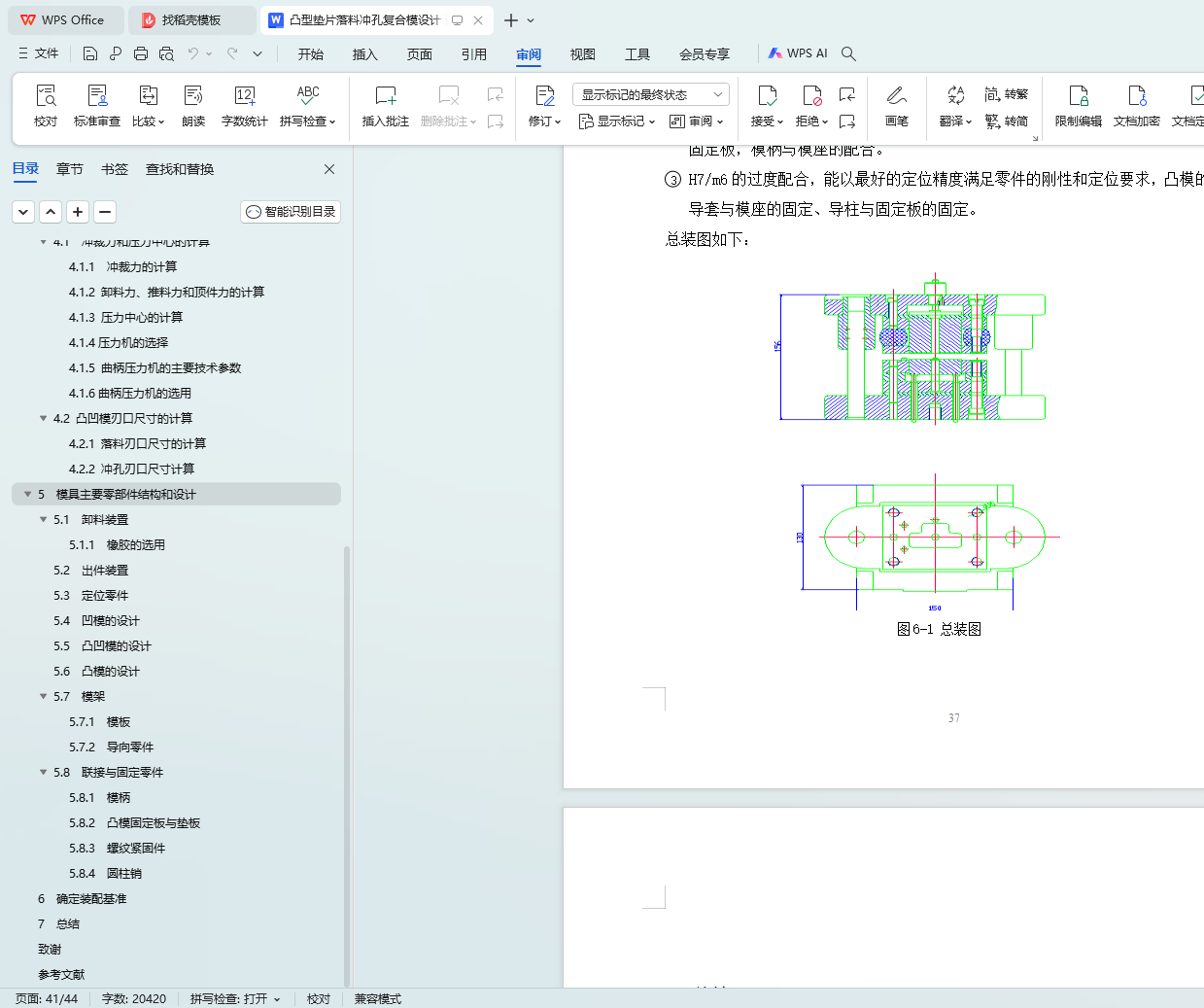Image resolution: width=1204 pixels, height=1008 pixels.
Task: Collapse section 5 模具主要零部件结构和设计 node
Action: pos(27,495)
